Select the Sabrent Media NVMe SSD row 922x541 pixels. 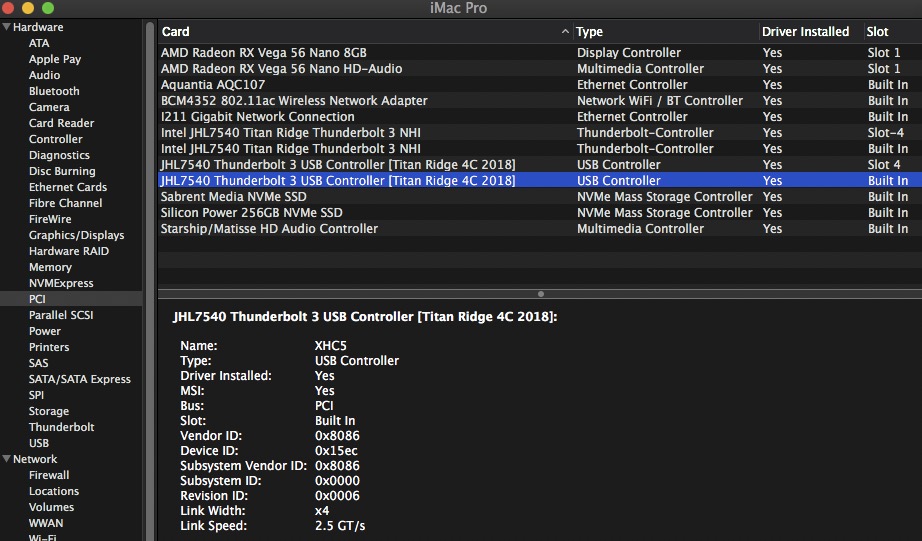click(x=540, y=196)
